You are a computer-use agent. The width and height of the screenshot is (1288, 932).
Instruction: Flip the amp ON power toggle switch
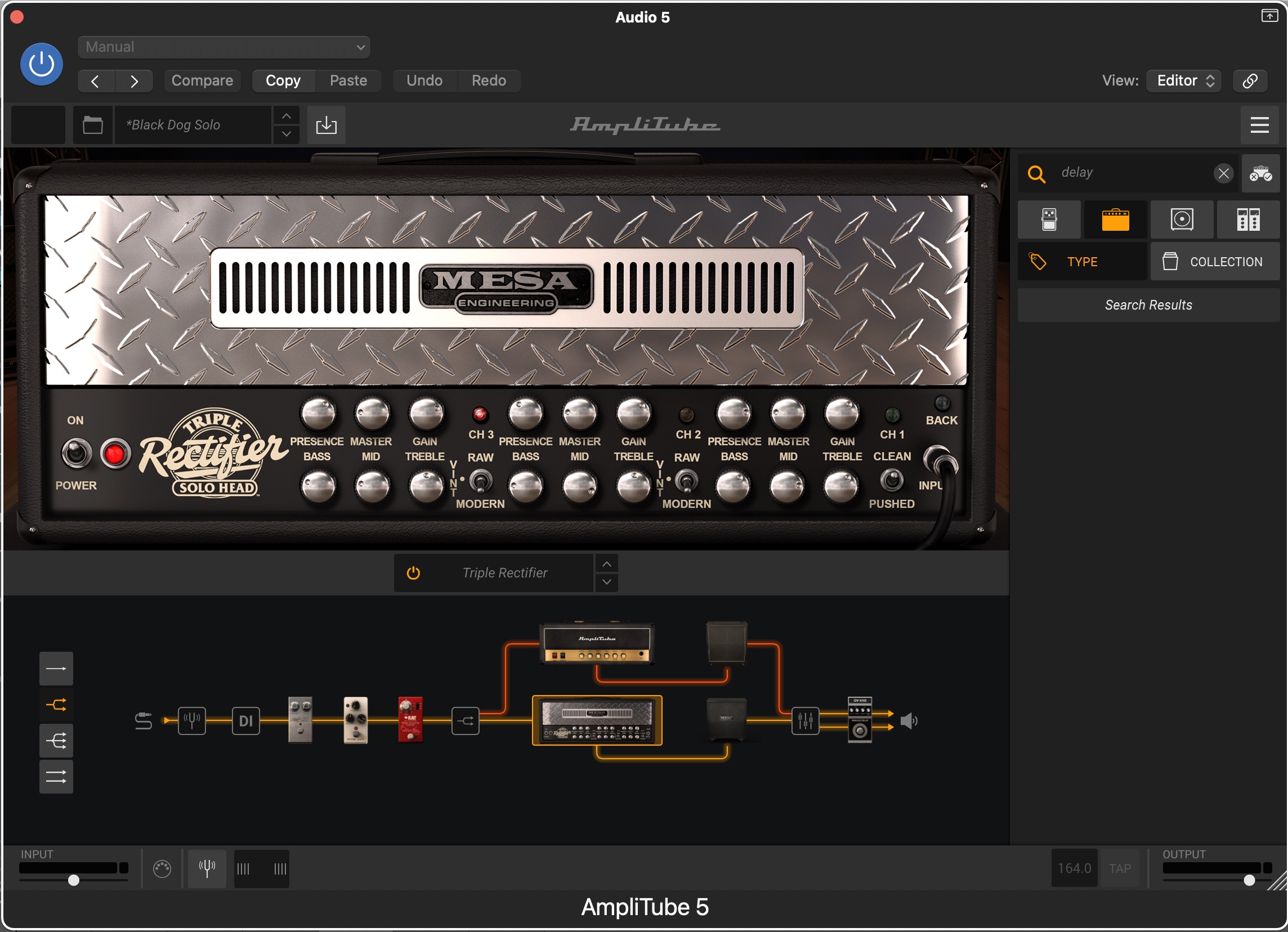[76, 454]
